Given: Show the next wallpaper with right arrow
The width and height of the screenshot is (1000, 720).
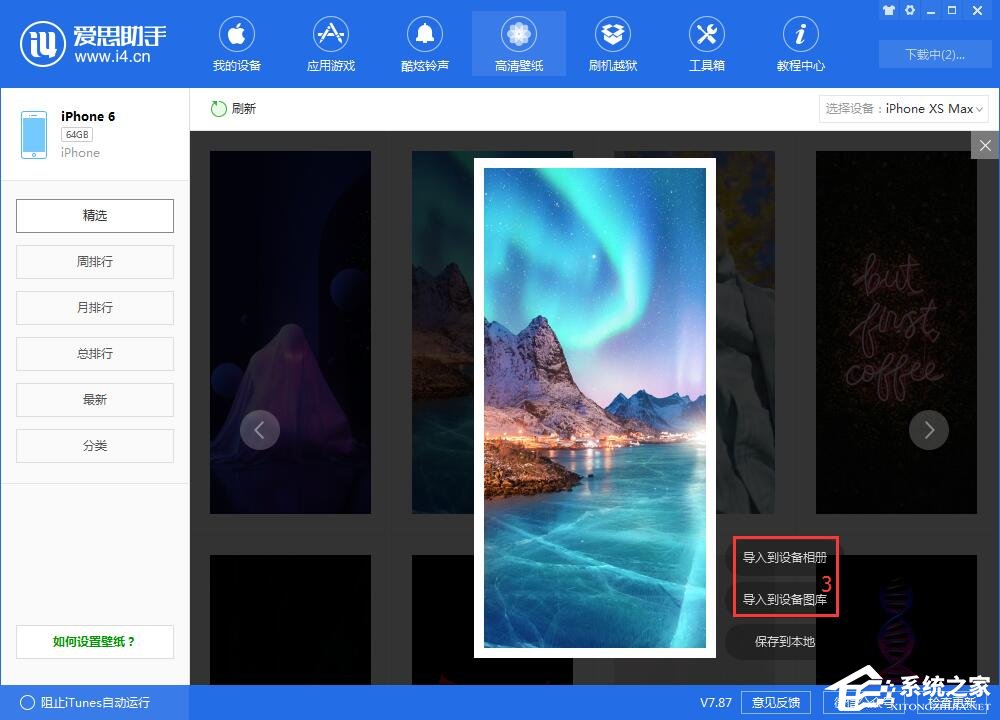Looking at the screenshot, I should [929, 430].
